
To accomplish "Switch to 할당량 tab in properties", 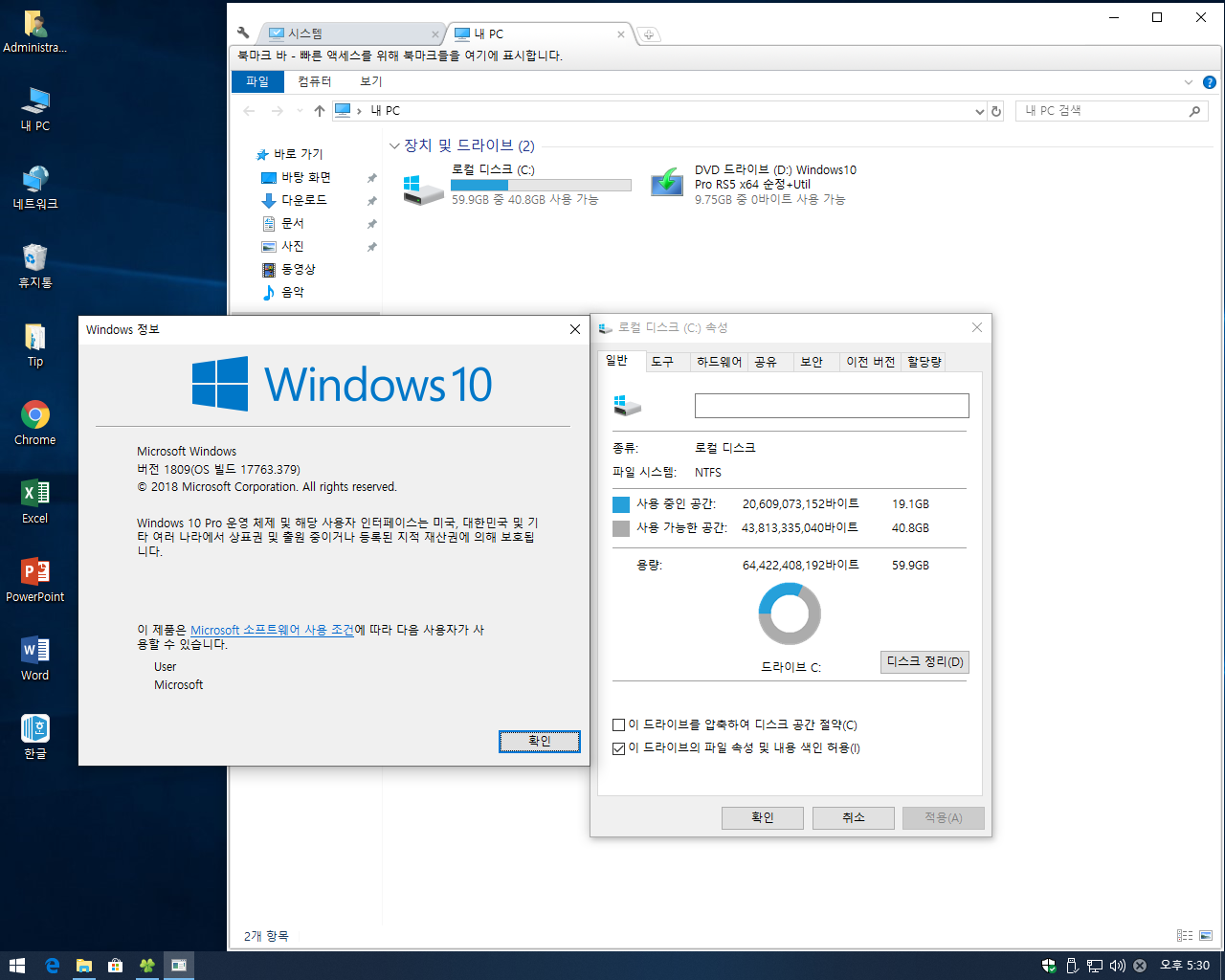I will [924, 362].
